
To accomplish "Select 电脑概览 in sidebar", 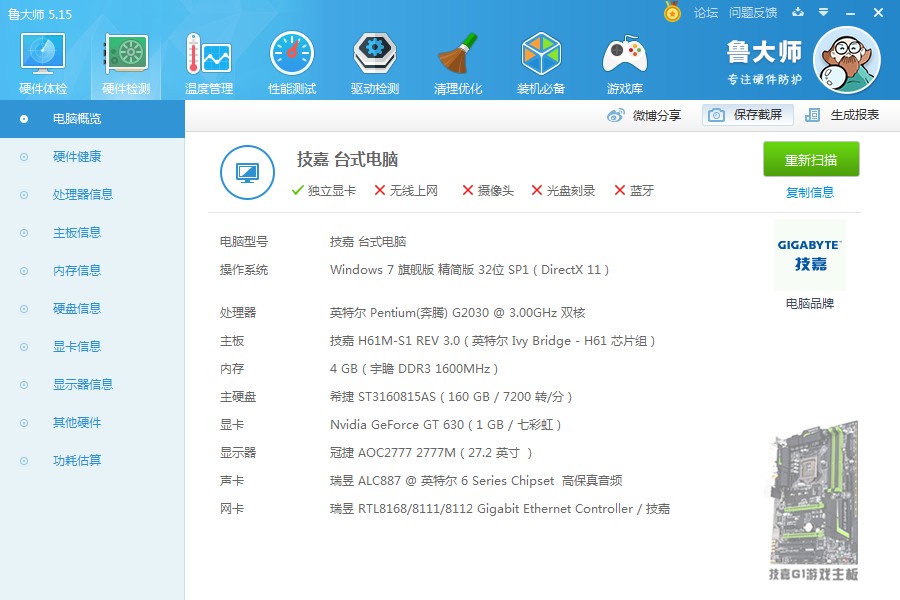I will coord(92,119).
